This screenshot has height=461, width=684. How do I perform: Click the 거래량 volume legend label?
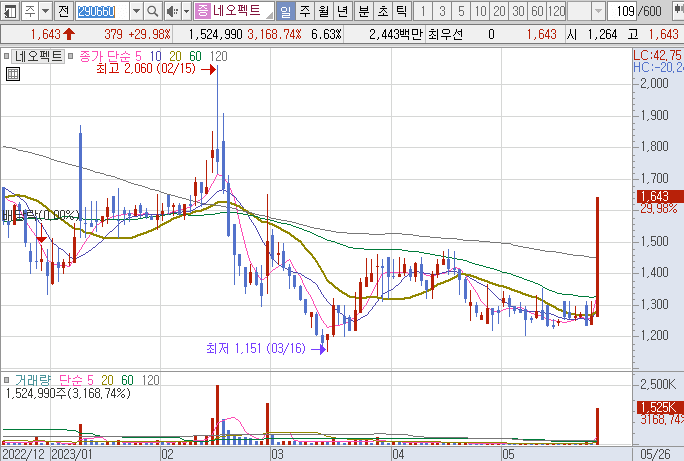coord(33,380)
